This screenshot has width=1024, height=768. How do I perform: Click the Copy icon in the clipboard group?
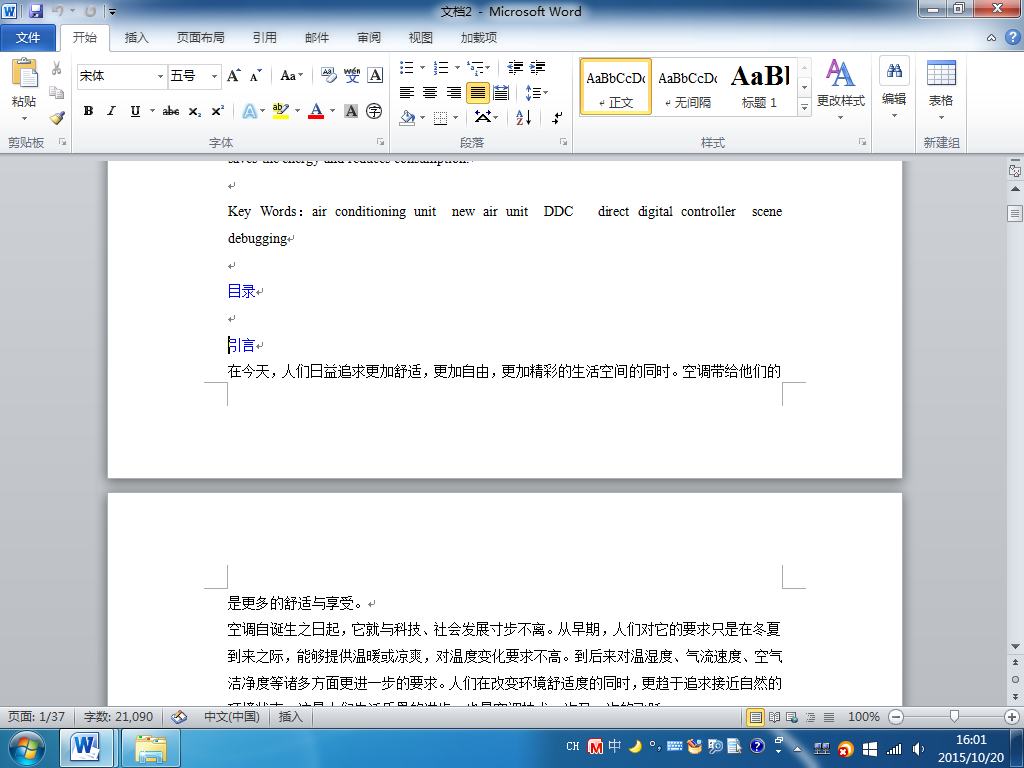coord(57,93)
